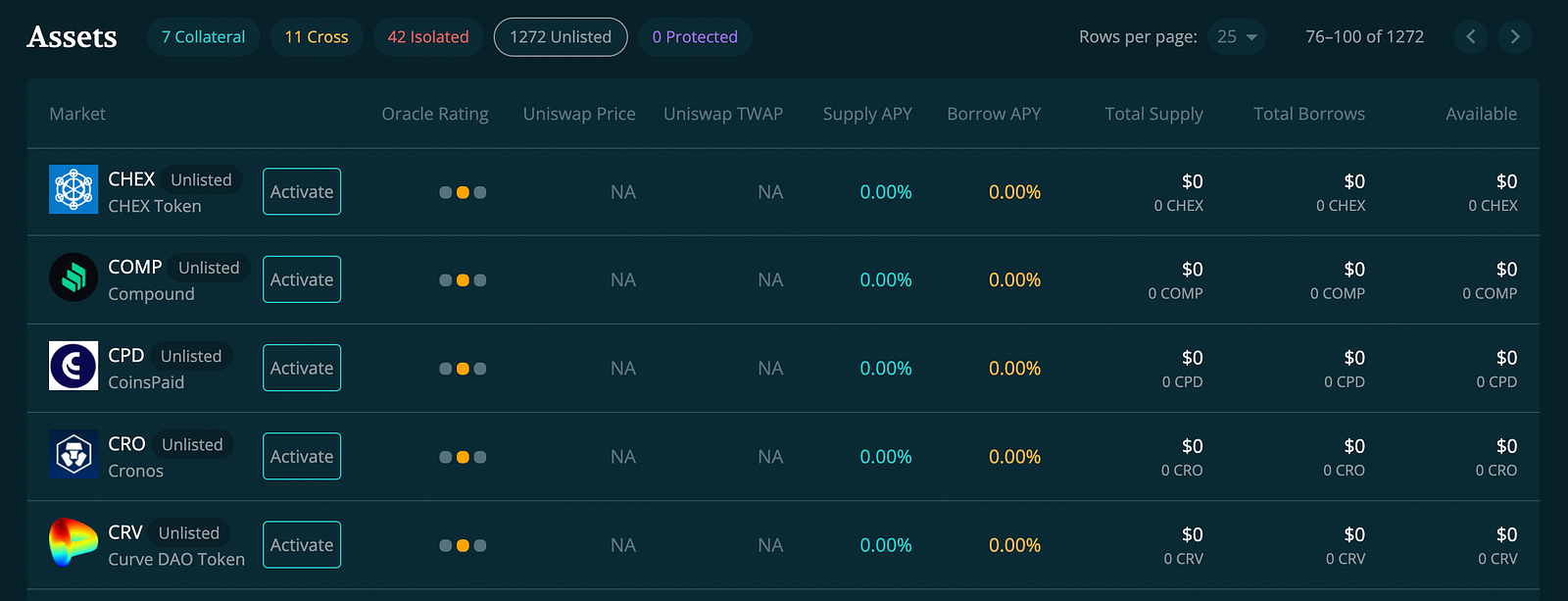Activate the CRV market
Viewport: 1568px width, 601px height.
tap(302, 545)
